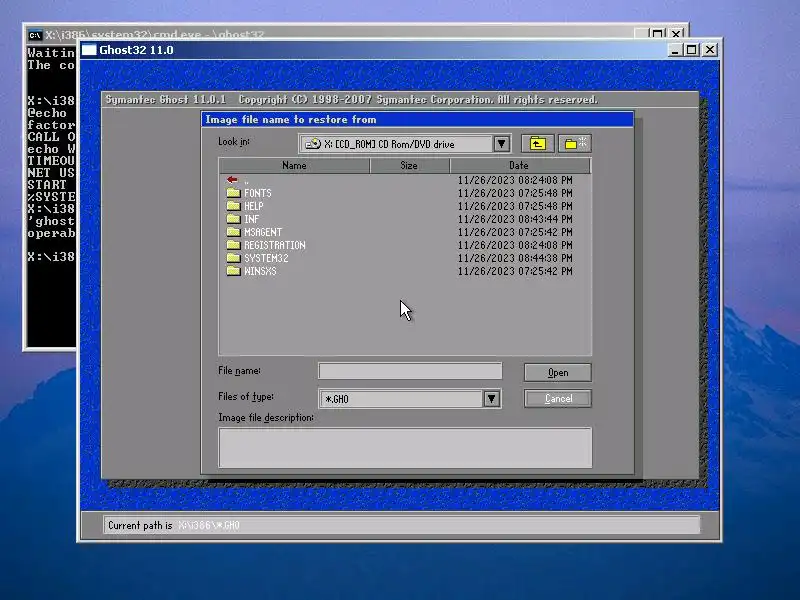Click the HELP folder name
This screenshot has width=800, height=600.
254,206
